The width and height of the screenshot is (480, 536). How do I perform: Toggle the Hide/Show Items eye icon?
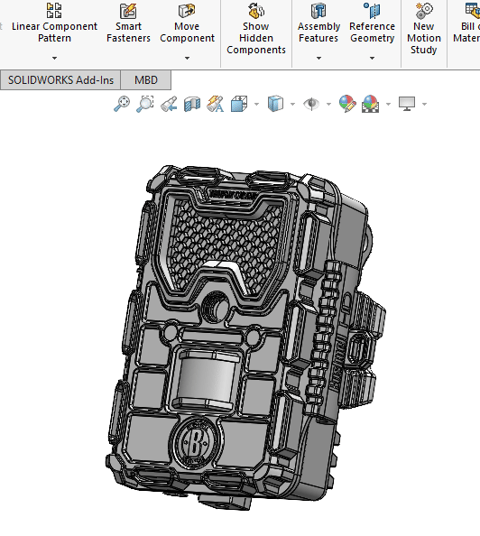(311, 104)
